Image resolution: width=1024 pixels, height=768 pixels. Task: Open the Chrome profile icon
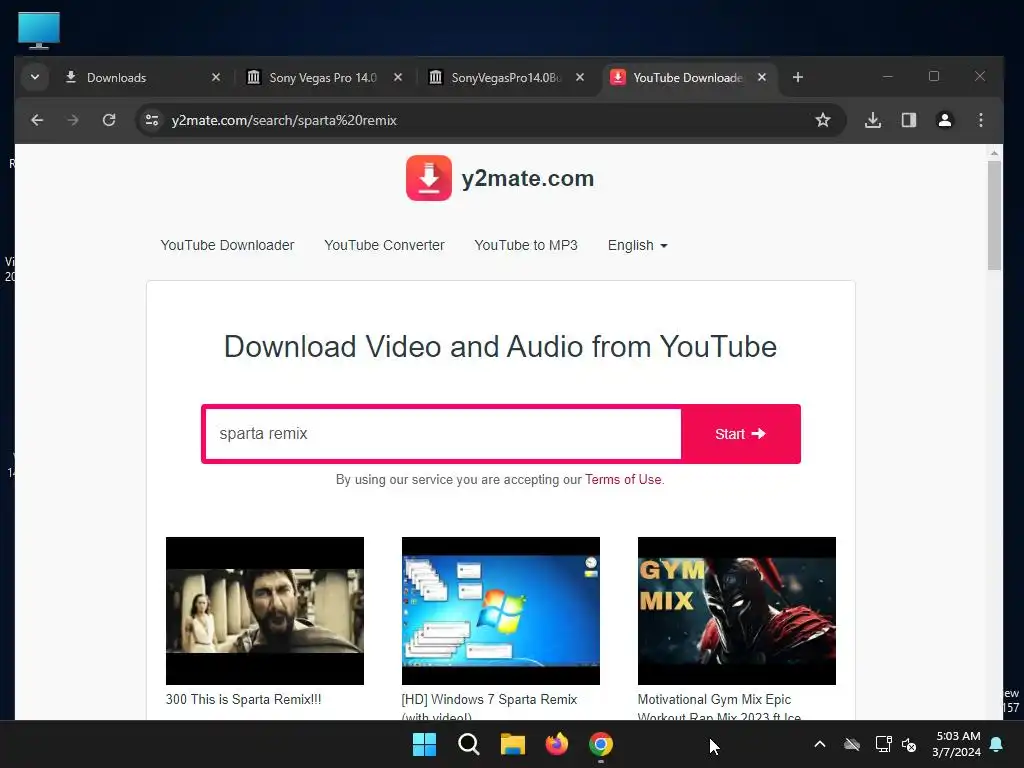click(945, 120)
